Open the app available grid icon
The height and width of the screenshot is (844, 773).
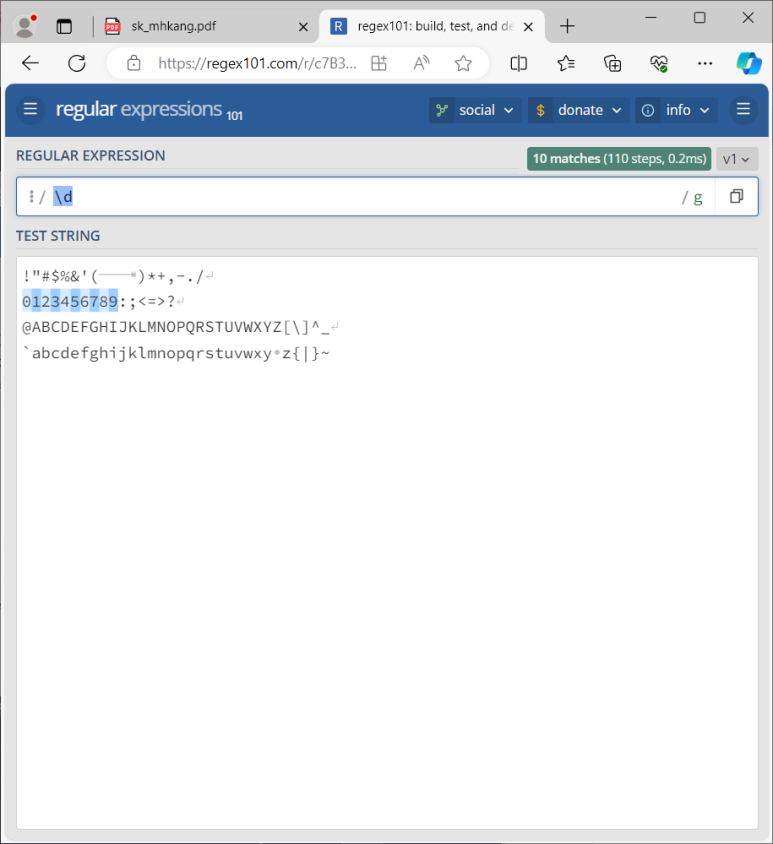pos(379,64)
